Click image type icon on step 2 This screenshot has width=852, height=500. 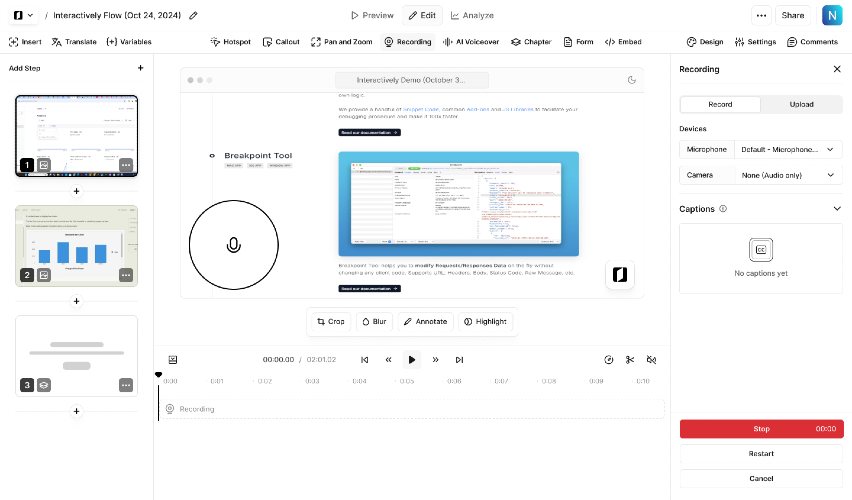44,275
